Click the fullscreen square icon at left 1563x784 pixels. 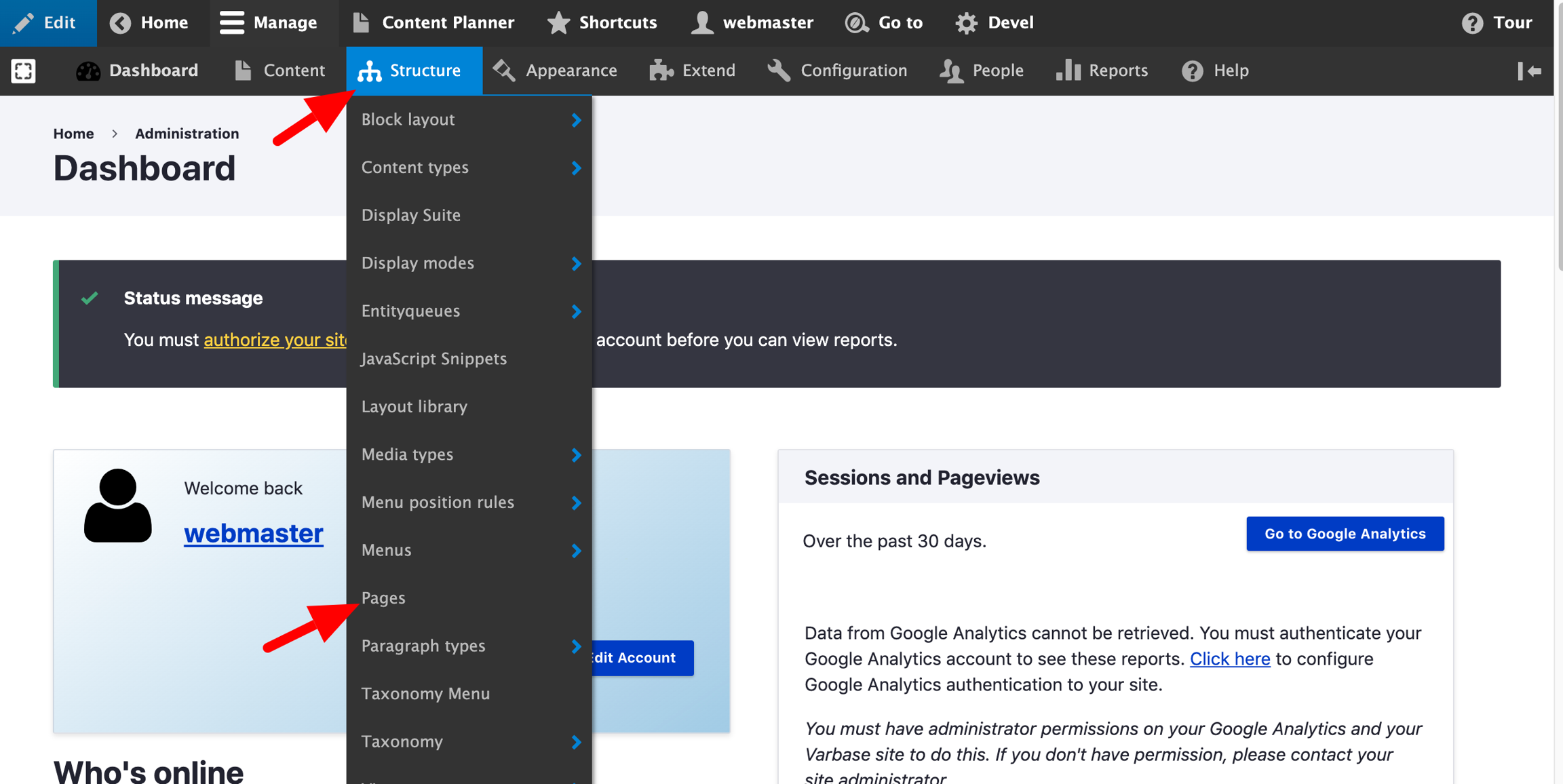pos(23,71)
